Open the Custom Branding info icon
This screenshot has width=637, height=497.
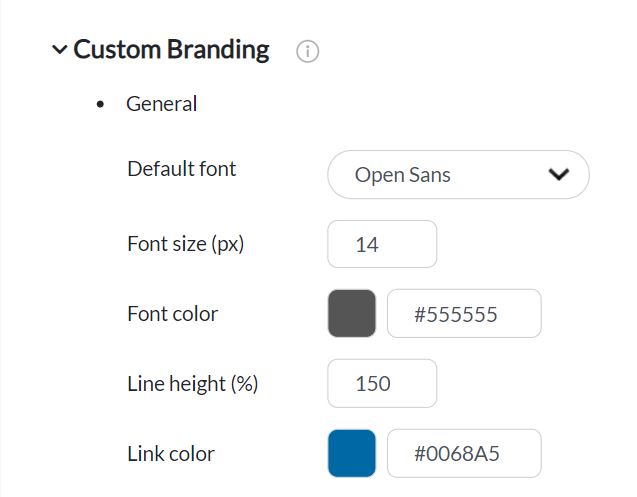308,51
